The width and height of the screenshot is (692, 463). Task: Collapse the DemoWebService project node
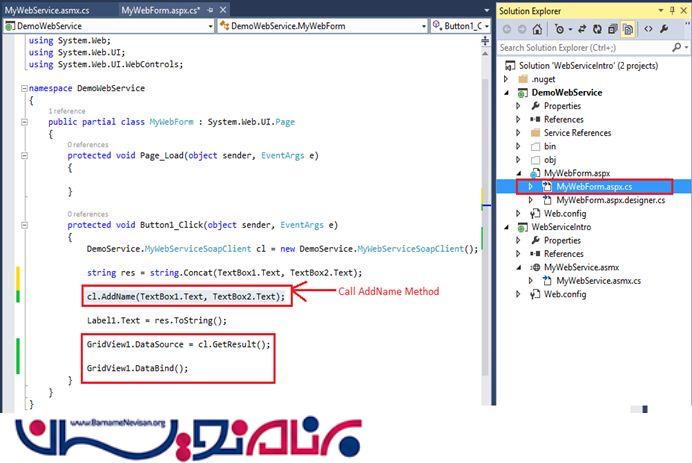507,92
